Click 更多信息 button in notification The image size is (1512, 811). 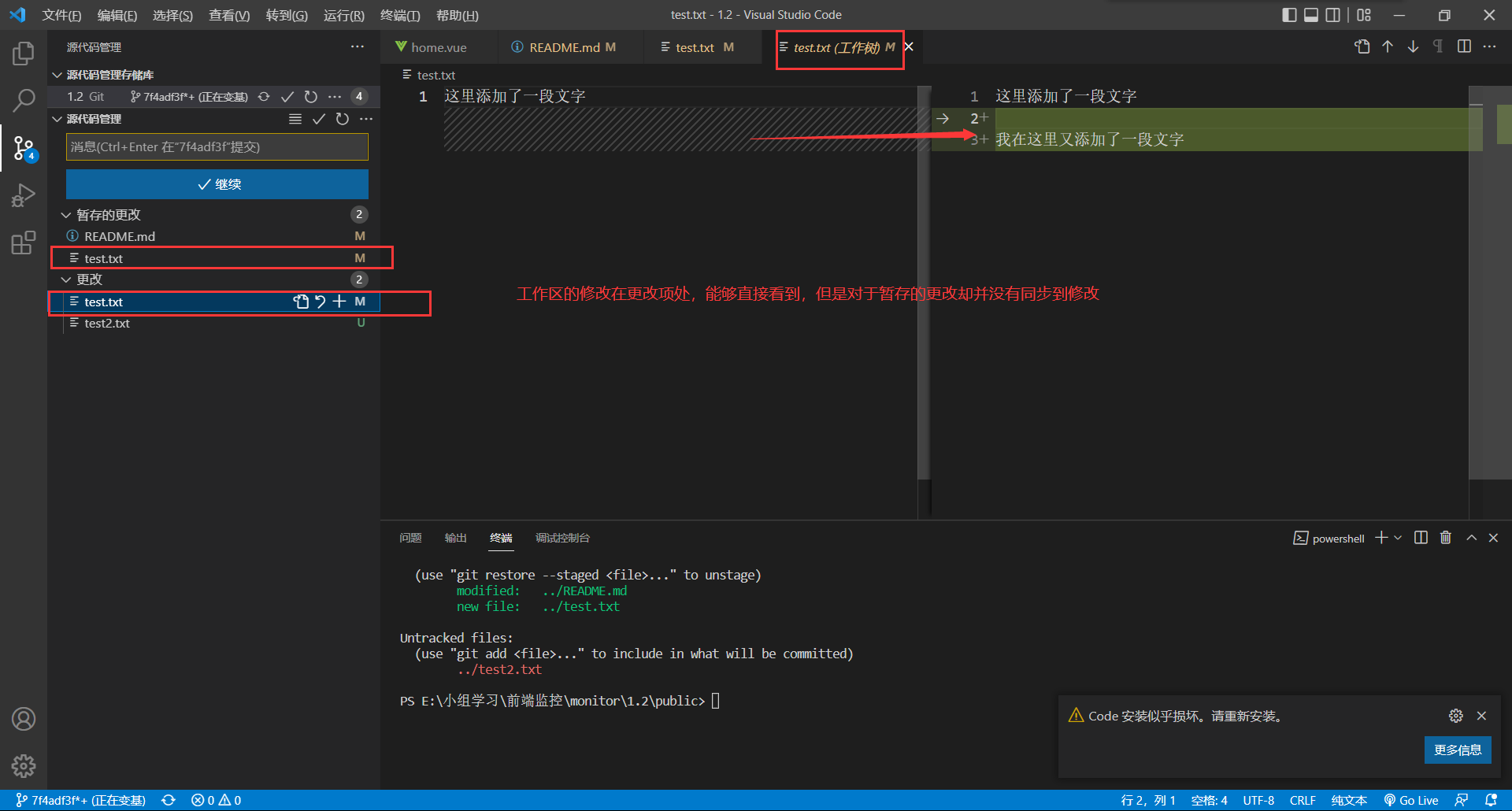pos(1458,750)
